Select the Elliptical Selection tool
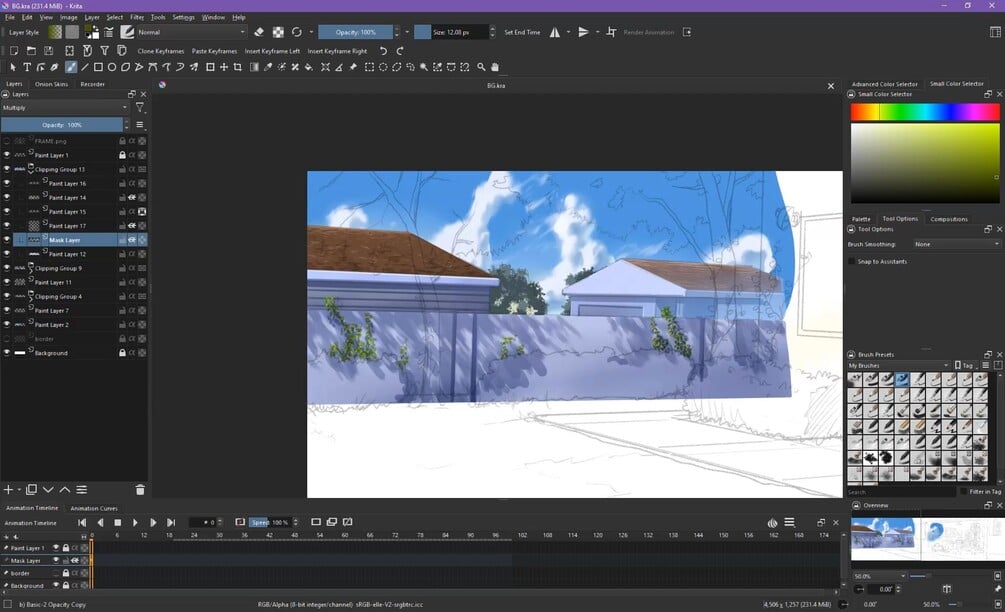Screen dimensions: 1005x612 click(x=383, y=67)
